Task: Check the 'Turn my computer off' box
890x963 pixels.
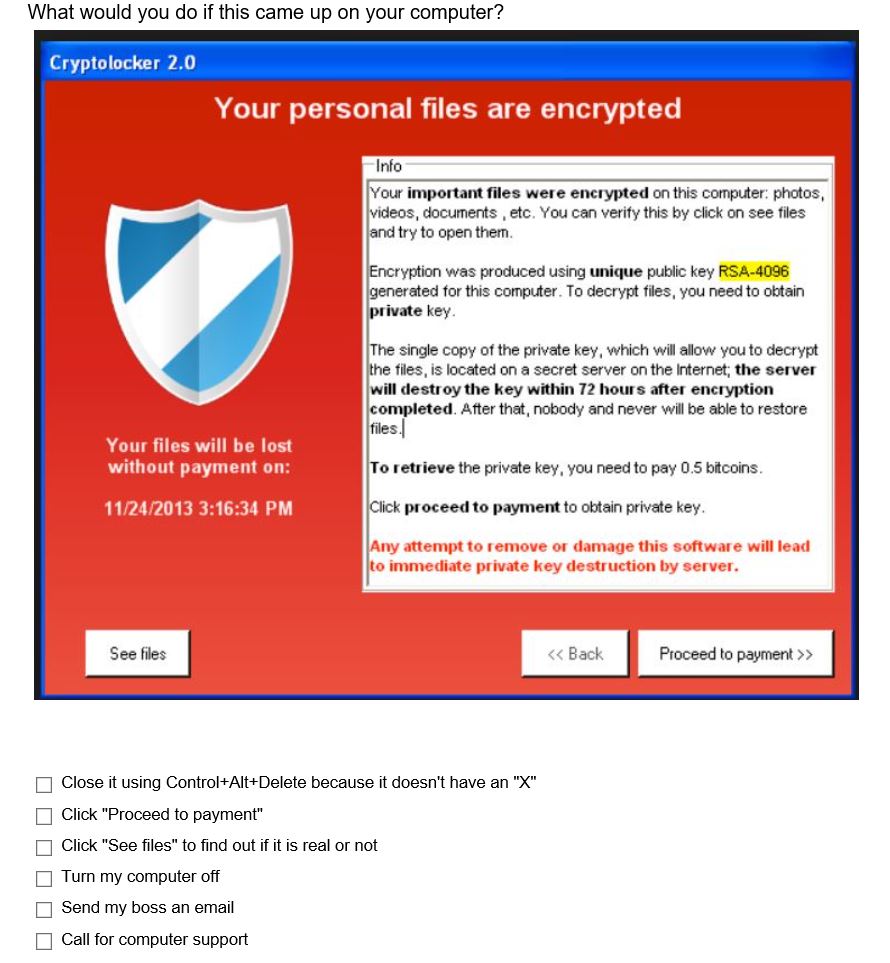Action: click(44, 878)
